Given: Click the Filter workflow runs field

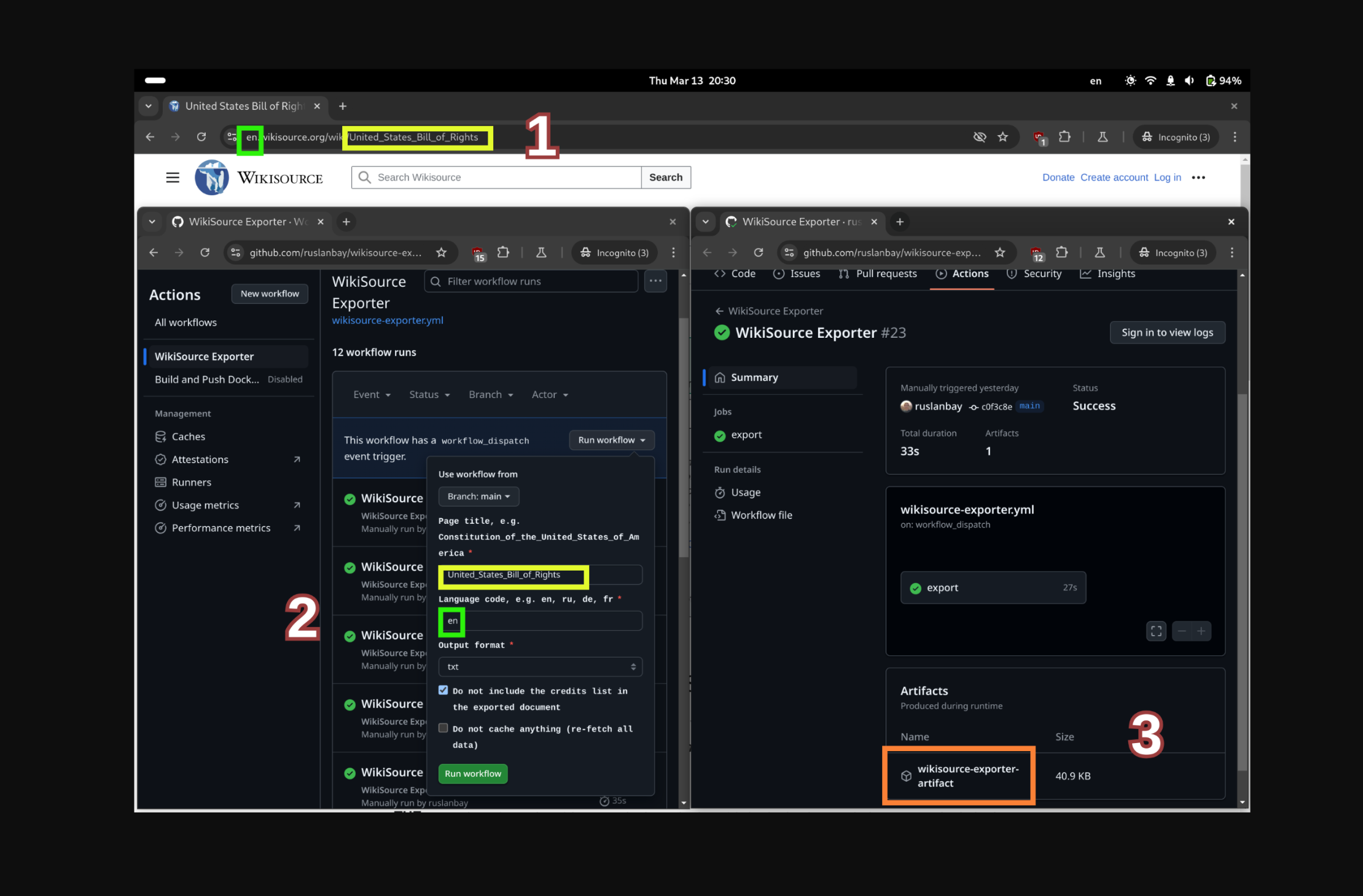Looking at the screenshot, I should coord(532,281).
